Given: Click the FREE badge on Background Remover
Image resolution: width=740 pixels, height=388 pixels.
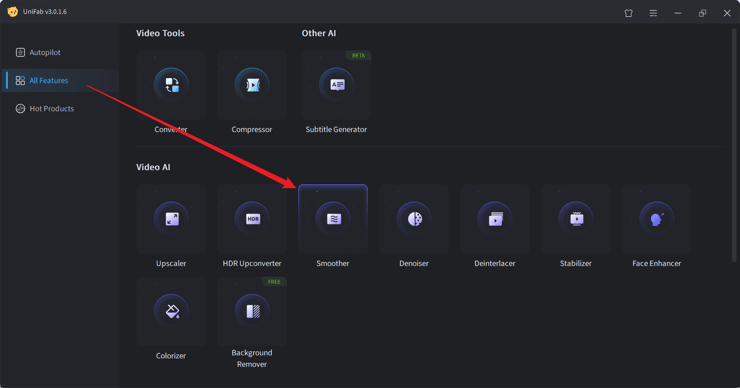Looking at the screenshot, I should coord(274,282).
